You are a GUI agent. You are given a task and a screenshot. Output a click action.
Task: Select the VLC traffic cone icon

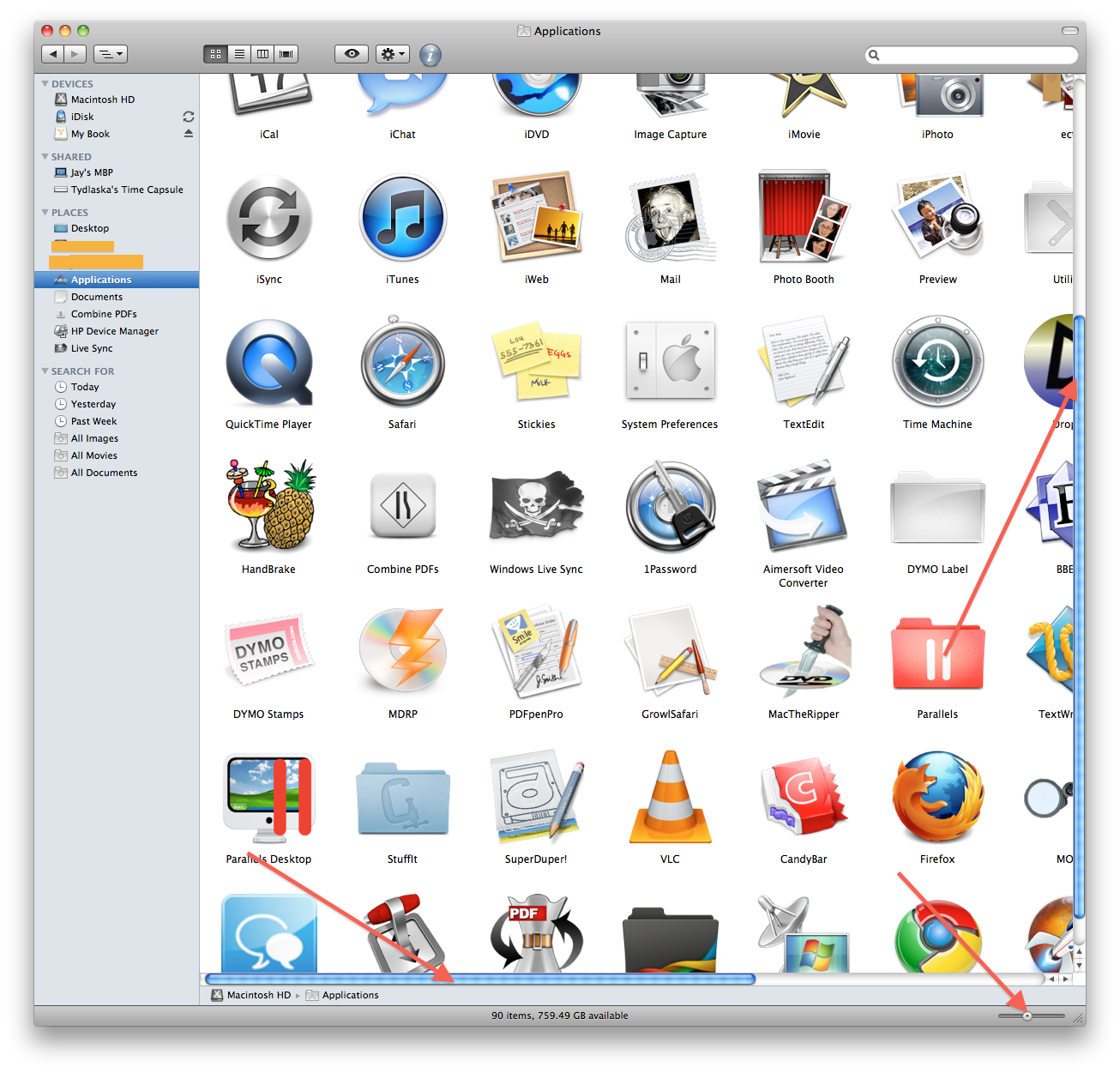click(x=671, y=797)
